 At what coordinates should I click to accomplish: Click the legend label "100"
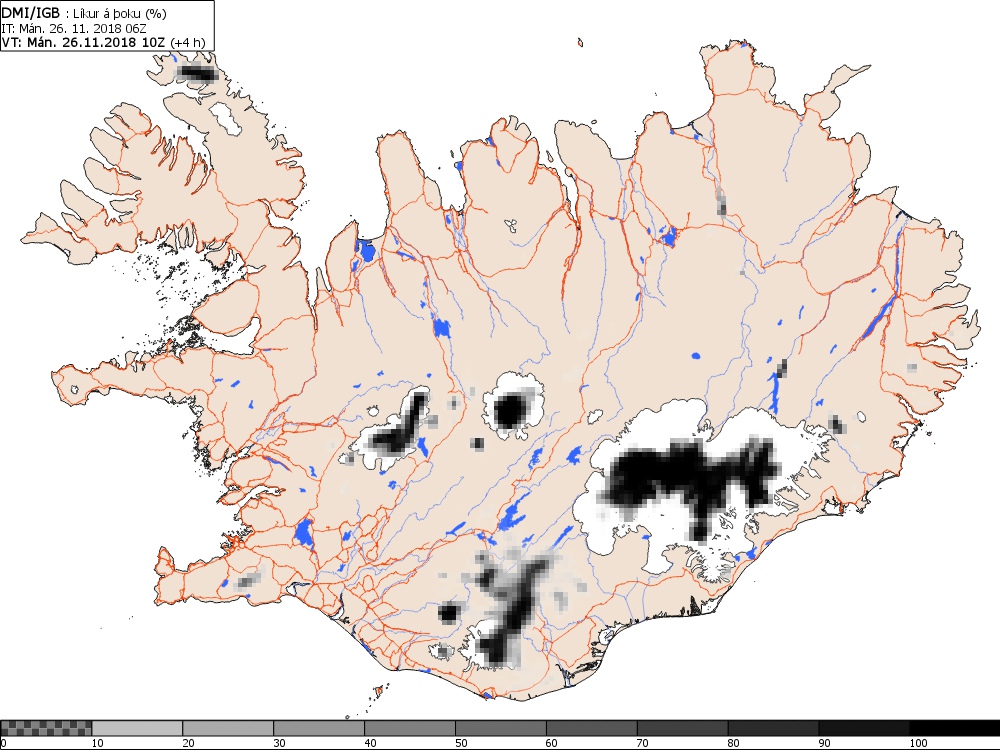coord(918,743)
